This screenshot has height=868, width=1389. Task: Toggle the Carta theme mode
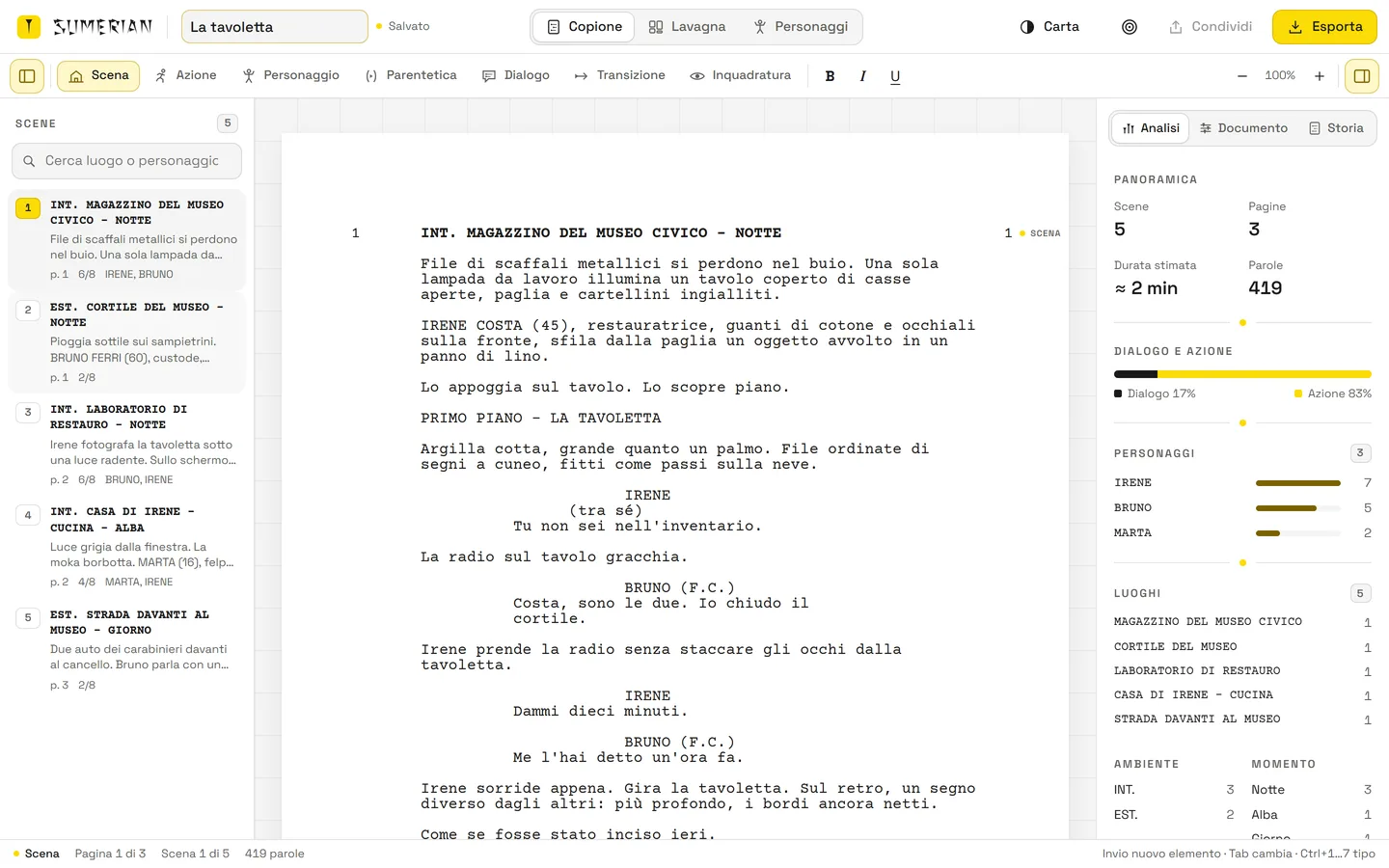point(1049,27)
